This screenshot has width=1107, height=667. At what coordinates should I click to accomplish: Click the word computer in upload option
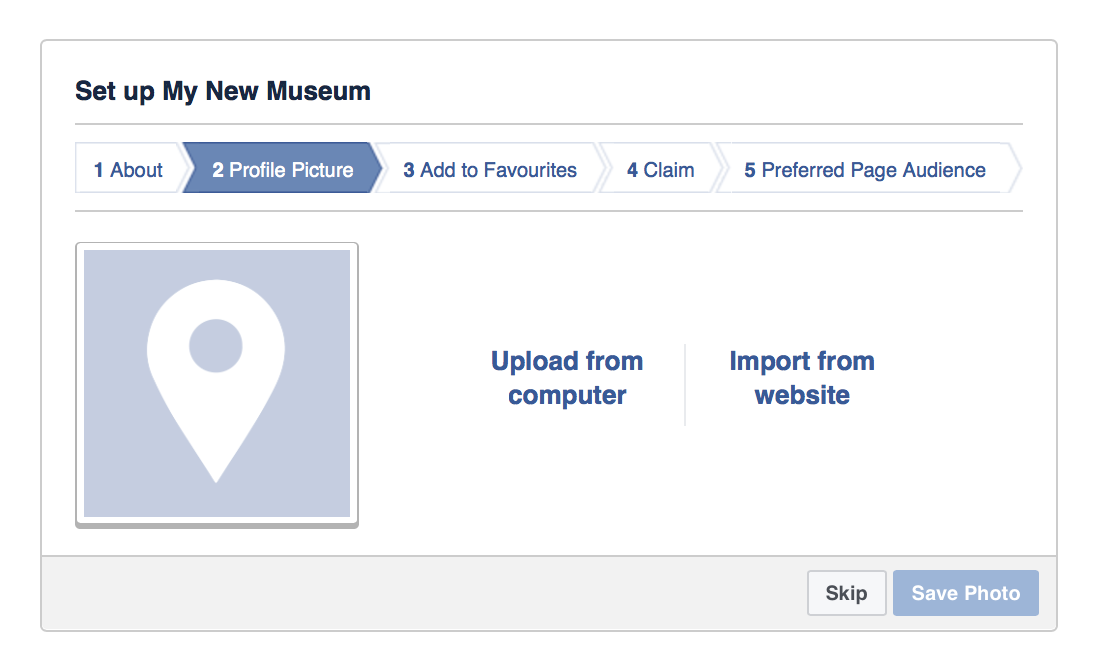coord(567,395)
